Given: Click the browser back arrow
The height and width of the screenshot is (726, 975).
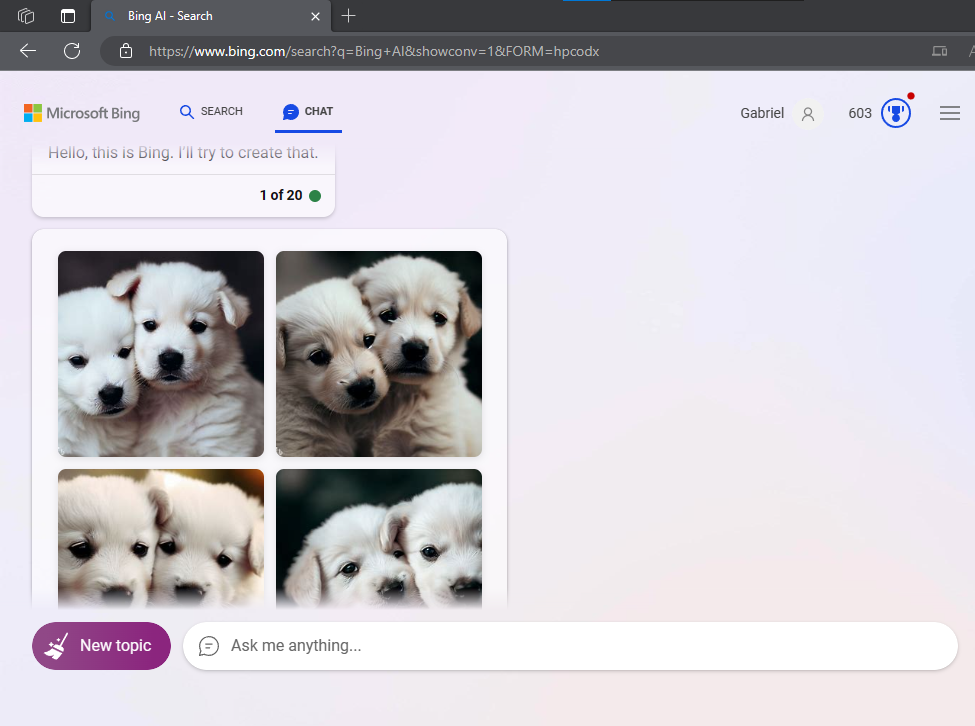Looking at the screenshot, I should tap(28, 51).
